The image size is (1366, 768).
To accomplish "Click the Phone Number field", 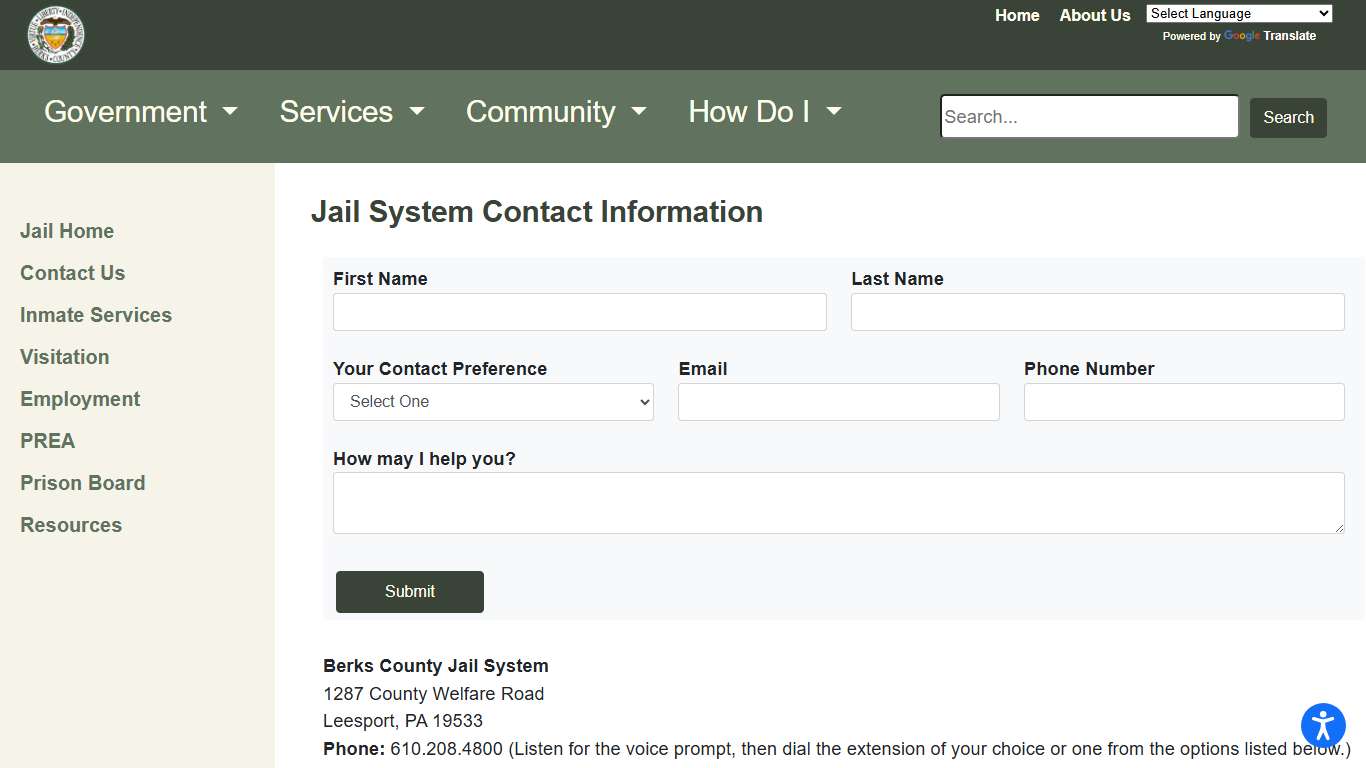I will (1184, 402).
